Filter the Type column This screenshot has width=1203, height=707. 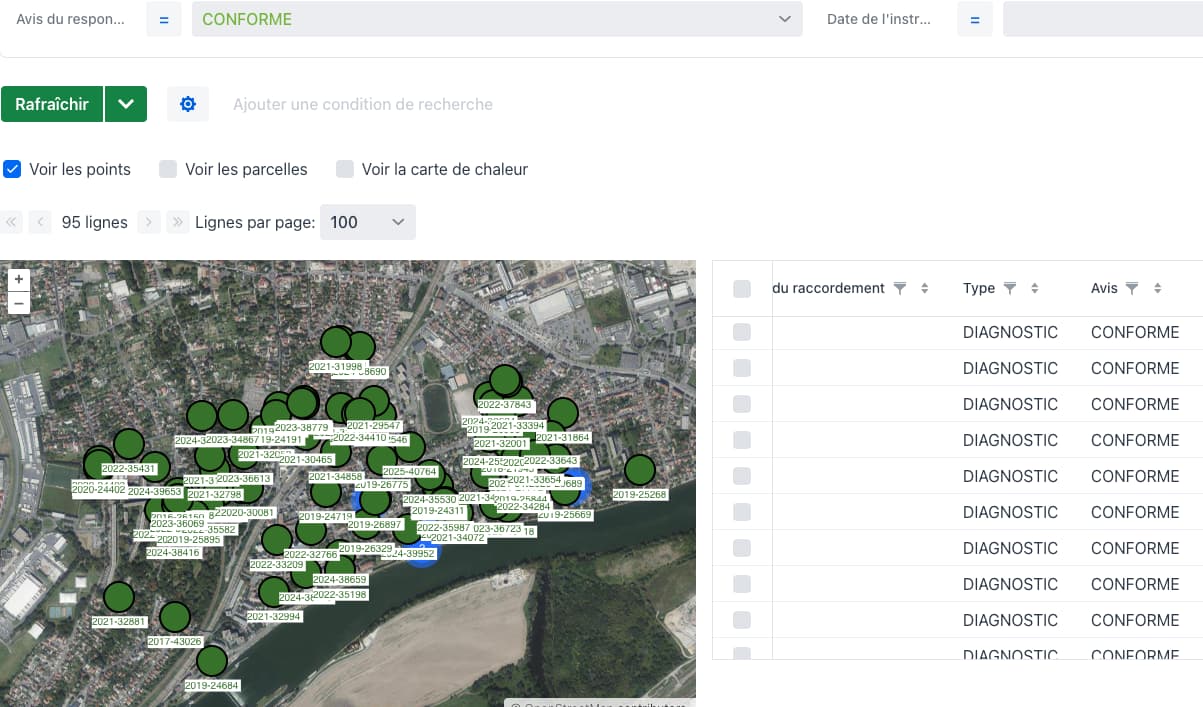click(x=1010, y=288)
